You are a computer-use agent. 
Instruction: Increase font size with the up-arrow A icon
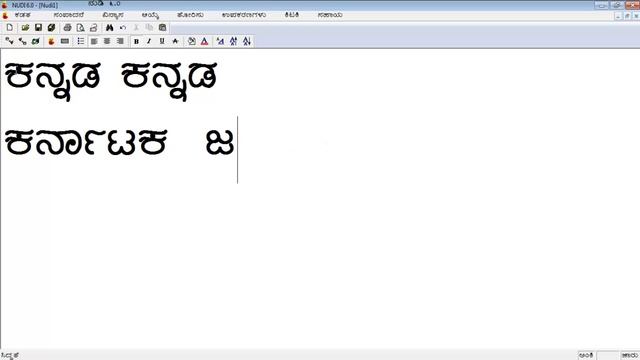[233, 41]
